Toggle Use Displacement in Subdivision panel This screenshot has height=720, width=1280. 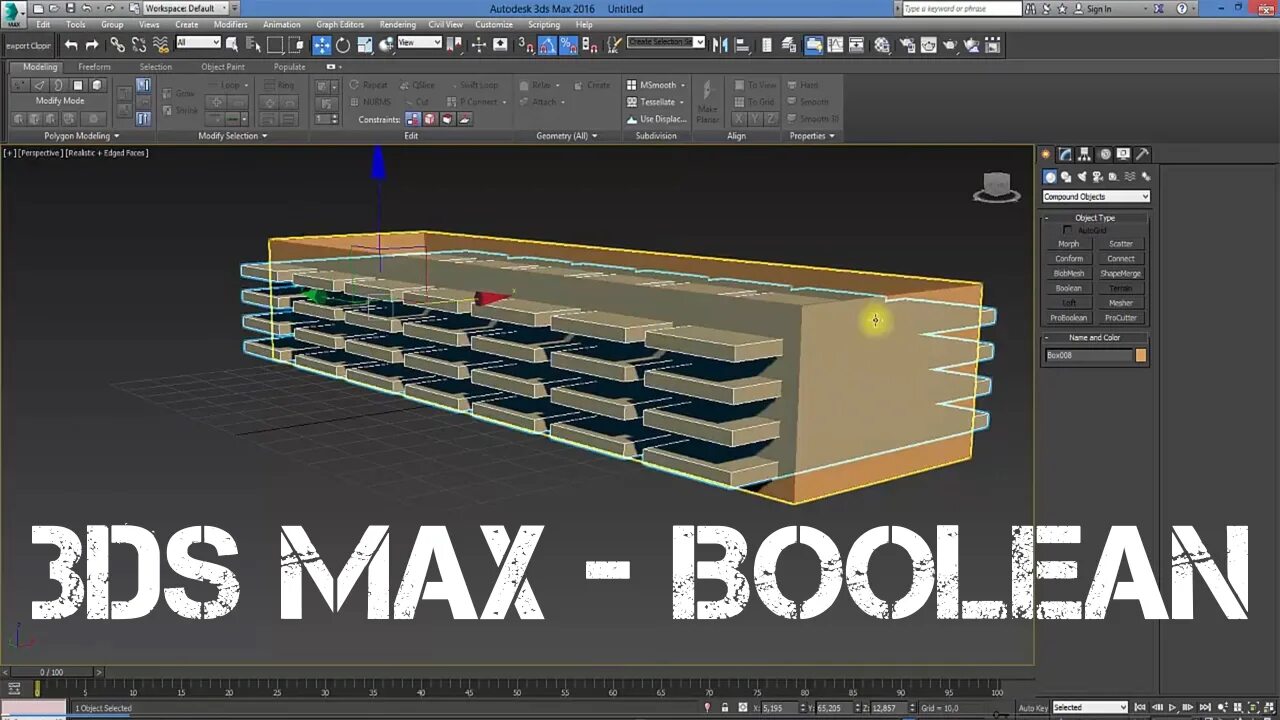coord(656,119)
